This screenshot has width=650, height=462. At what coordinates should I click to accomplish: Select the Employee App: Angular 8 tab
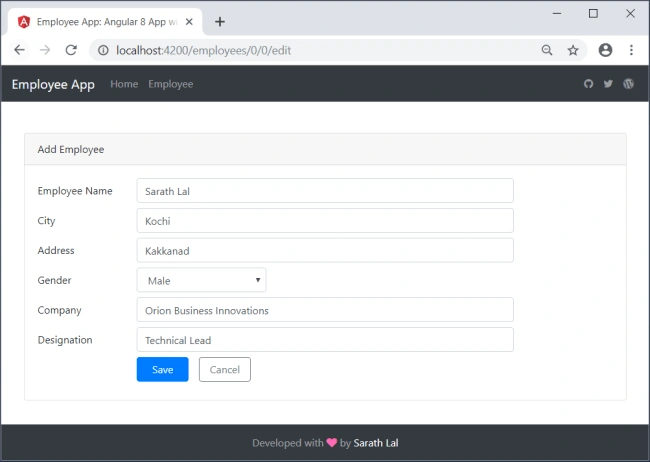pyautogui.click(x=105, y=22)
